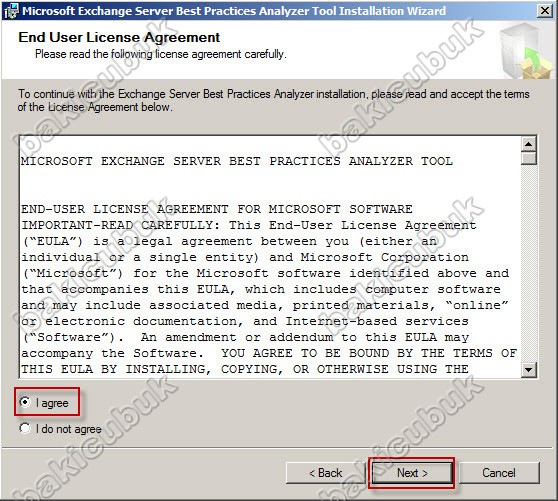
Task: Click the license scrollbar down arrow
Action: coord(528,369)
